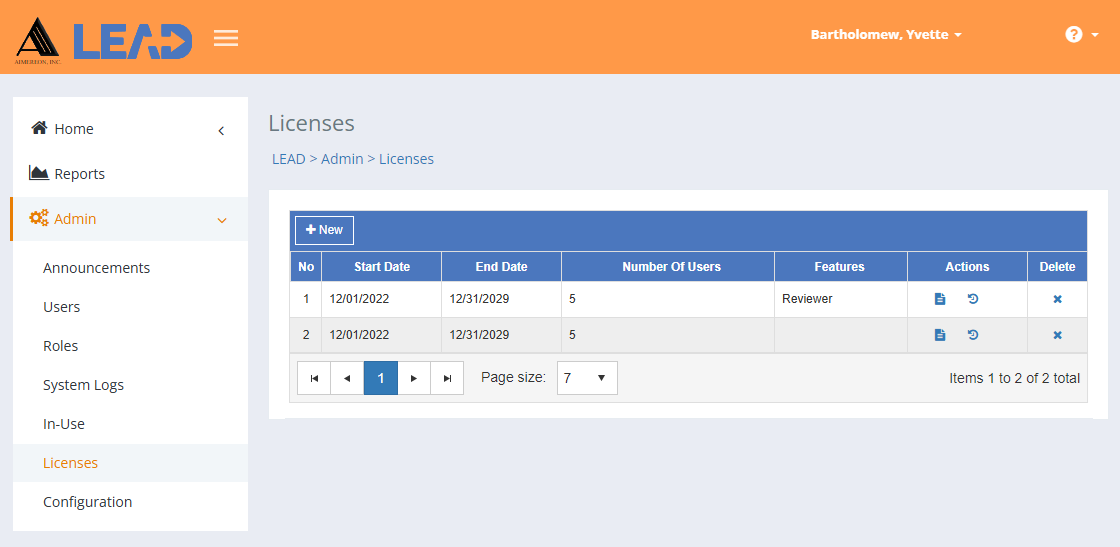Open the Page size dropdown
Viewport: 1120px width, 547px height.
587,378
